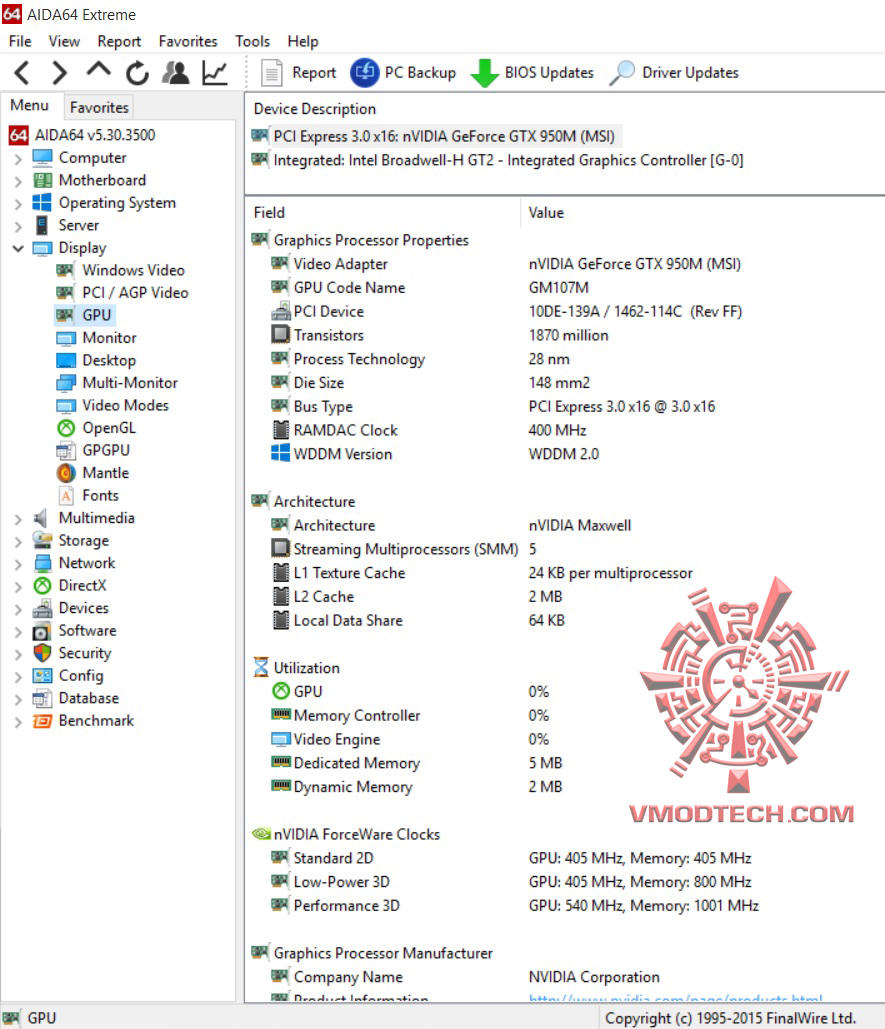Open Driver Updates in the toolbar
The image size is (885, 1029).
pos(674,73)
